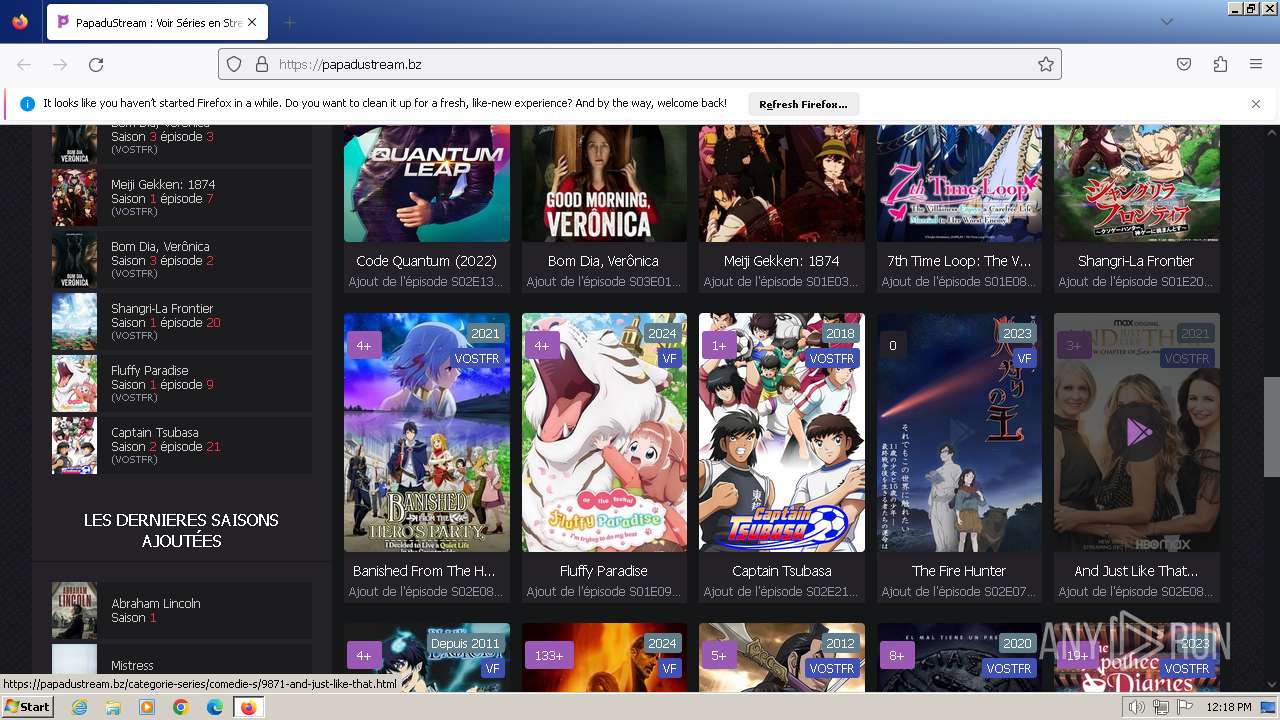Image resolution: width=1280 pixels, height=720 pixels.
Task: Open the tracking protection shield icon
Action: [234, 64]
